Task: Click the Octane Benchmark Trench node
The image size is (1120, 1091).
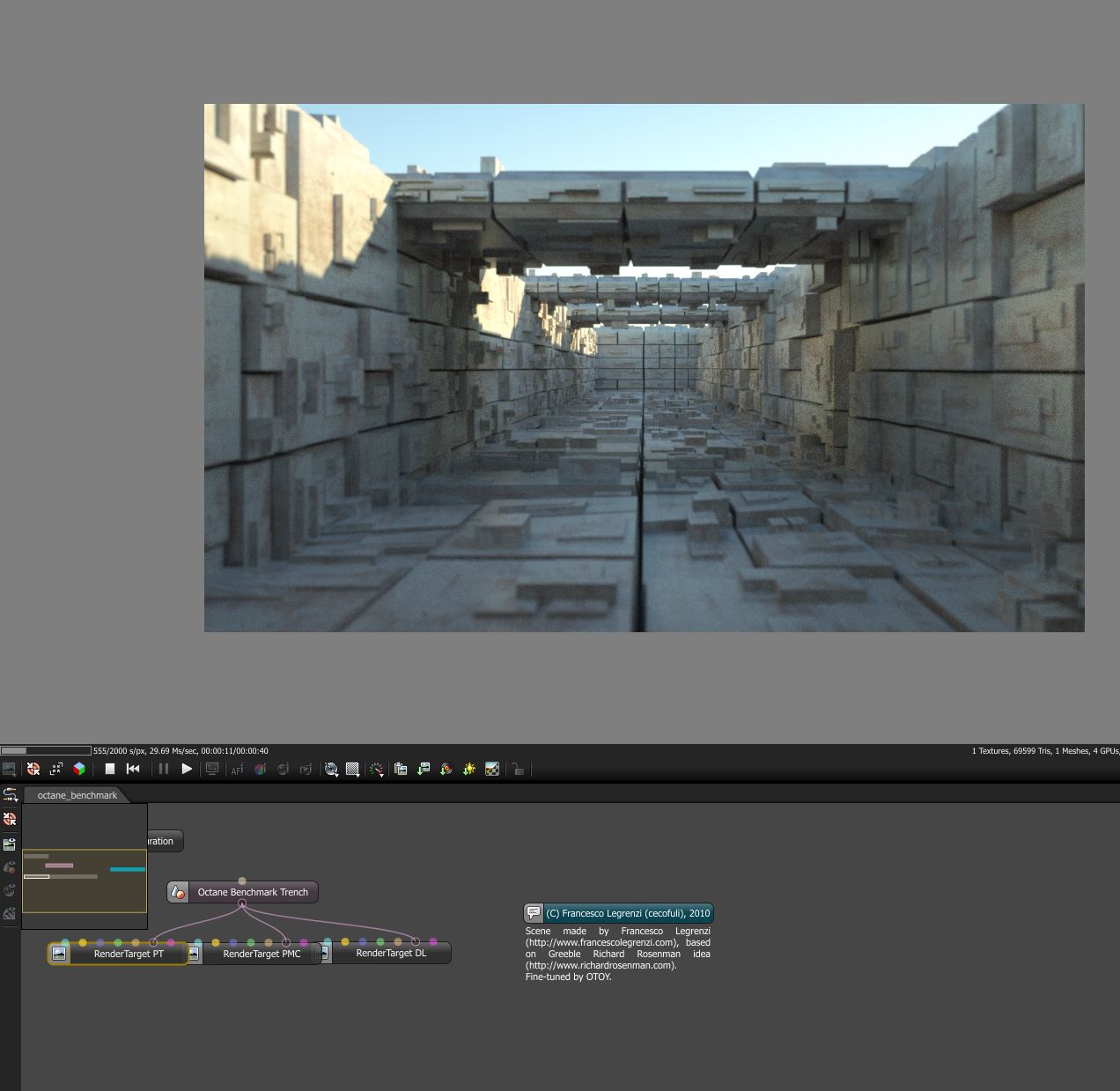Action: click(x=252, y=892)
